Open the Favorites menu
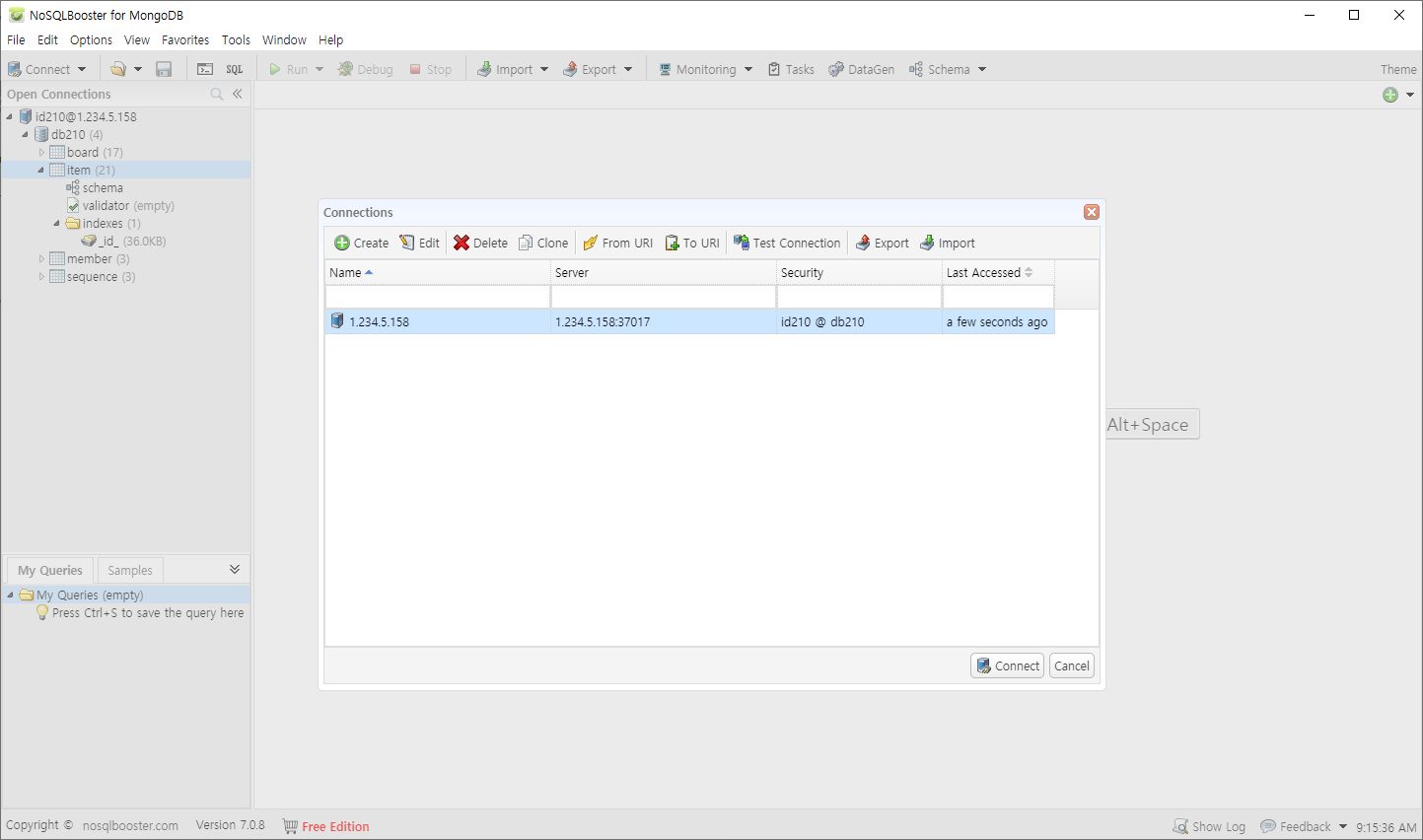 tap(185, 39)
